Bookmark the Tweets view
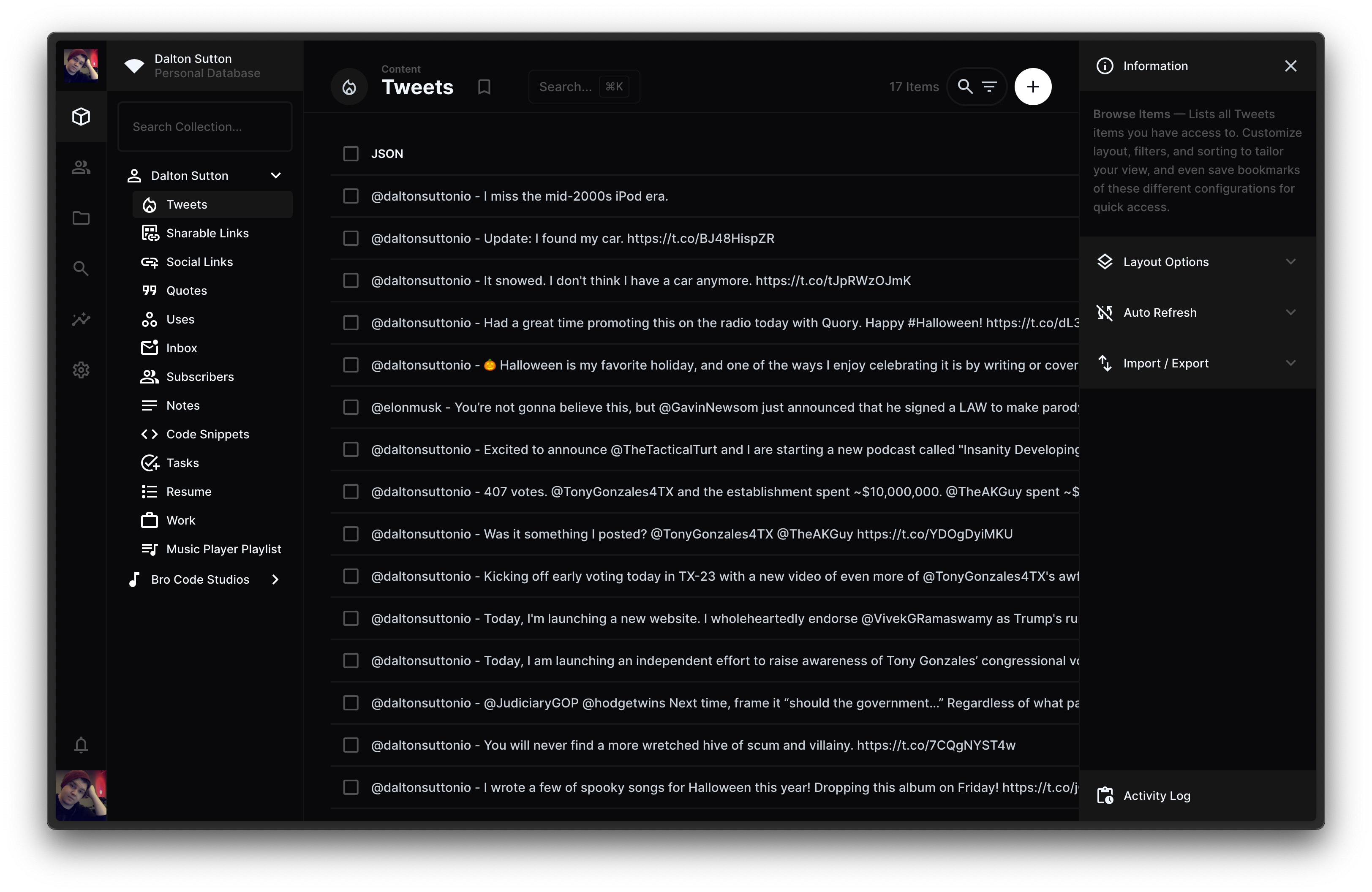This screenshot has width=1372, height=892. (x=484, y=87)
